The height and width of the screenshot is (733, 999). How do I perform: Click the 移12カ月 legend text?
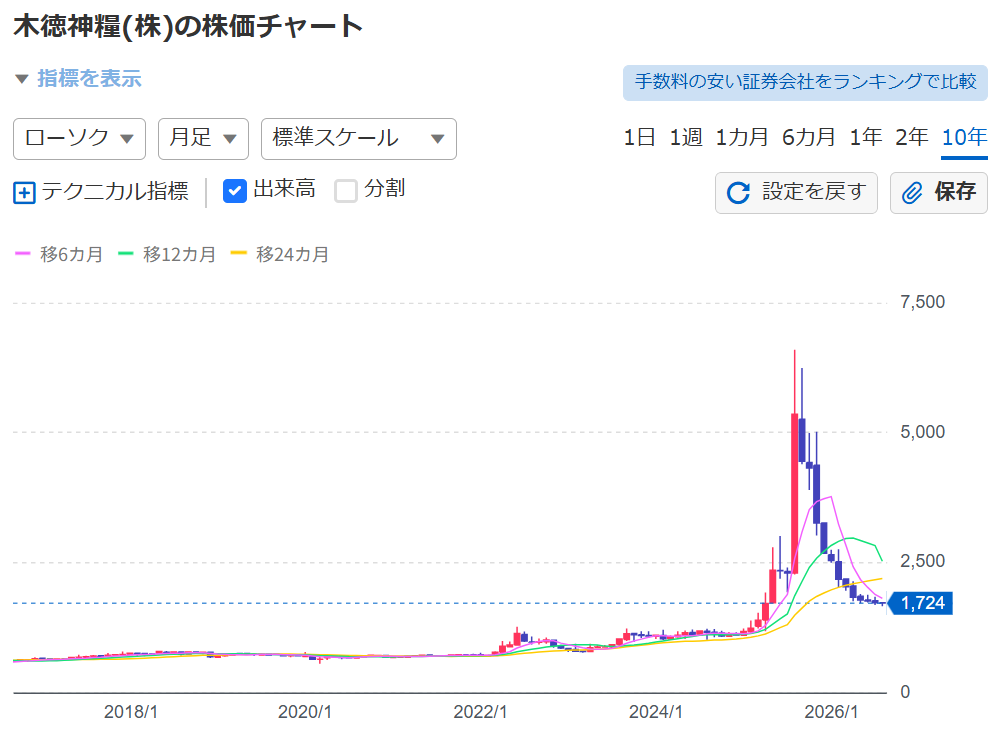(x=179, y=254)
